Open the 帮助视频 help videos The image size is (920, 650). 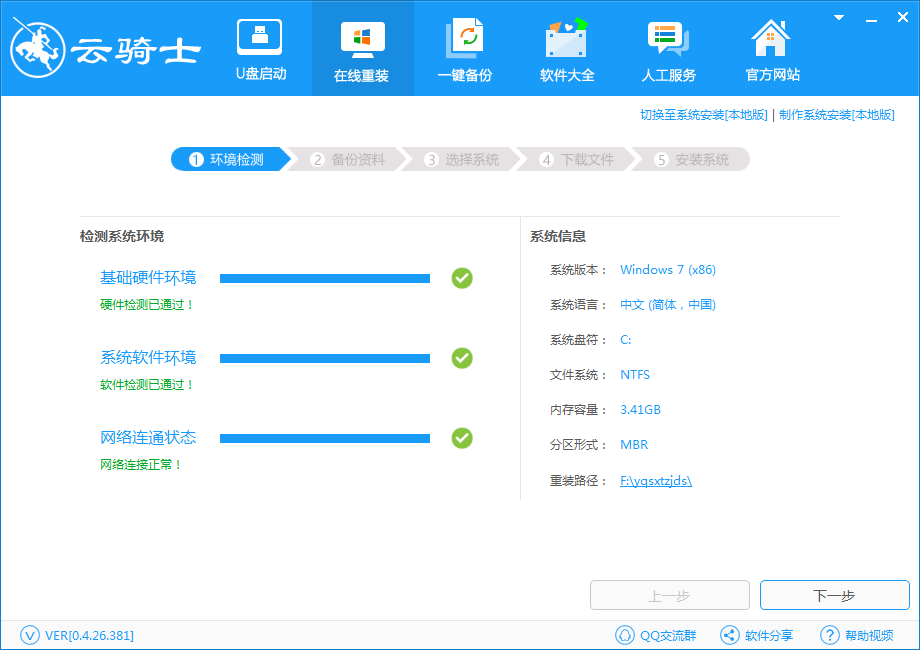click(851, 634)
